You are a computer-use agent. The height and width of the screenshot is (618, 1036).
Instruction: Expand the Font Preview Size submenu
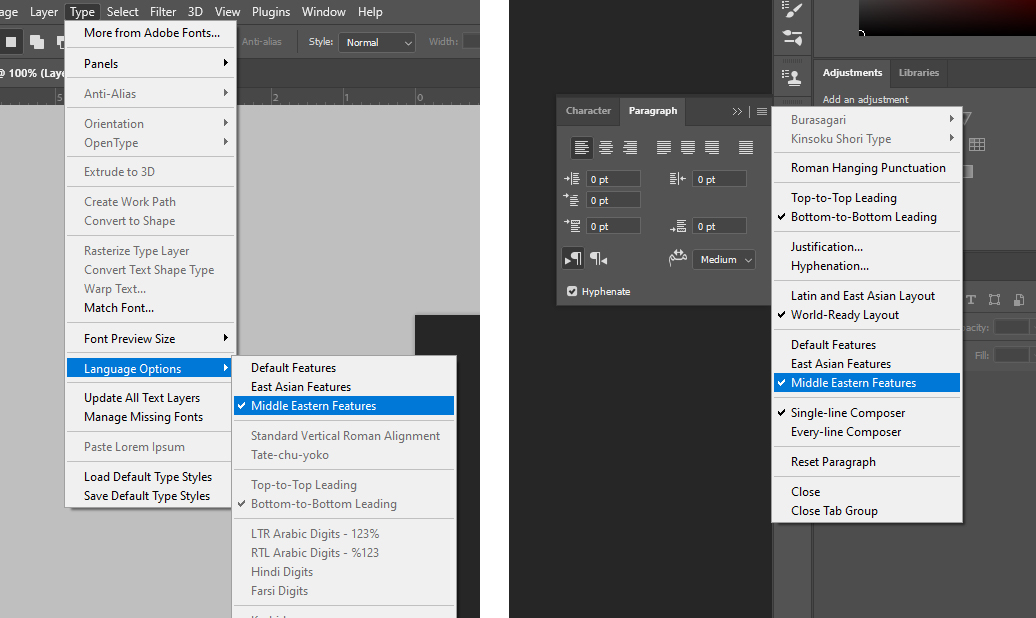pos(151,338)
